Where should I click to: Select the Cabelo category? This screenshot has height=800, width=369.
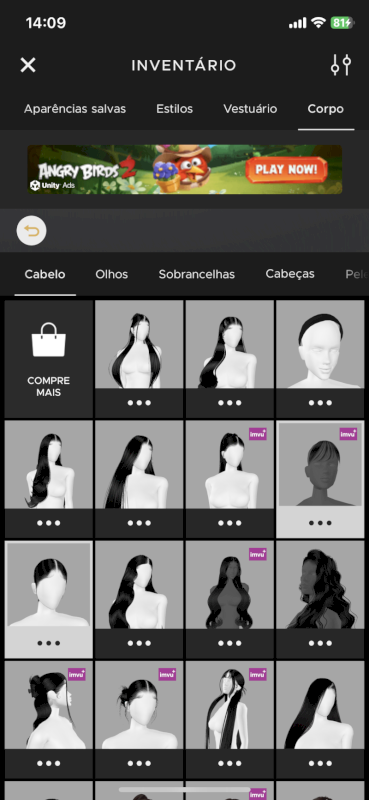45,274
